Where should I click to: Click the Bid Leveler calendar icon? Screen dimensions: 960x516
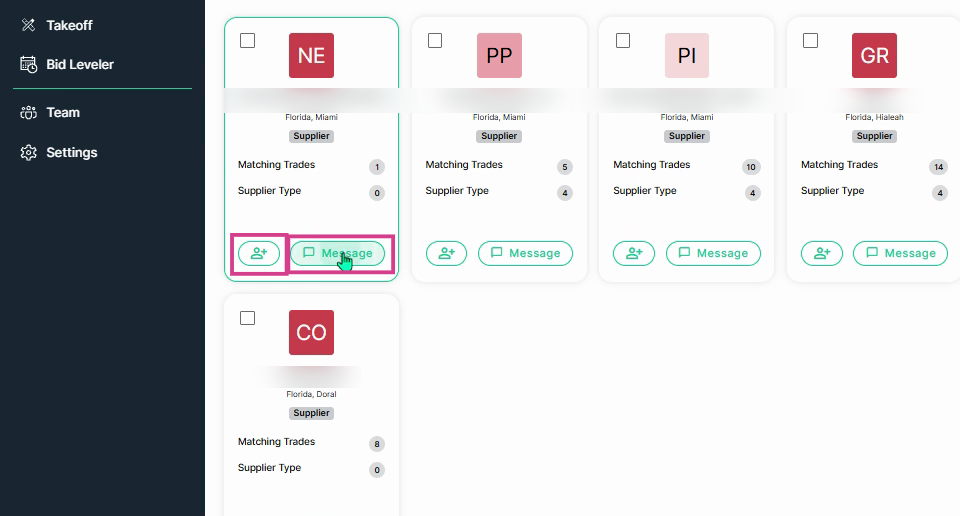point(28,64)
